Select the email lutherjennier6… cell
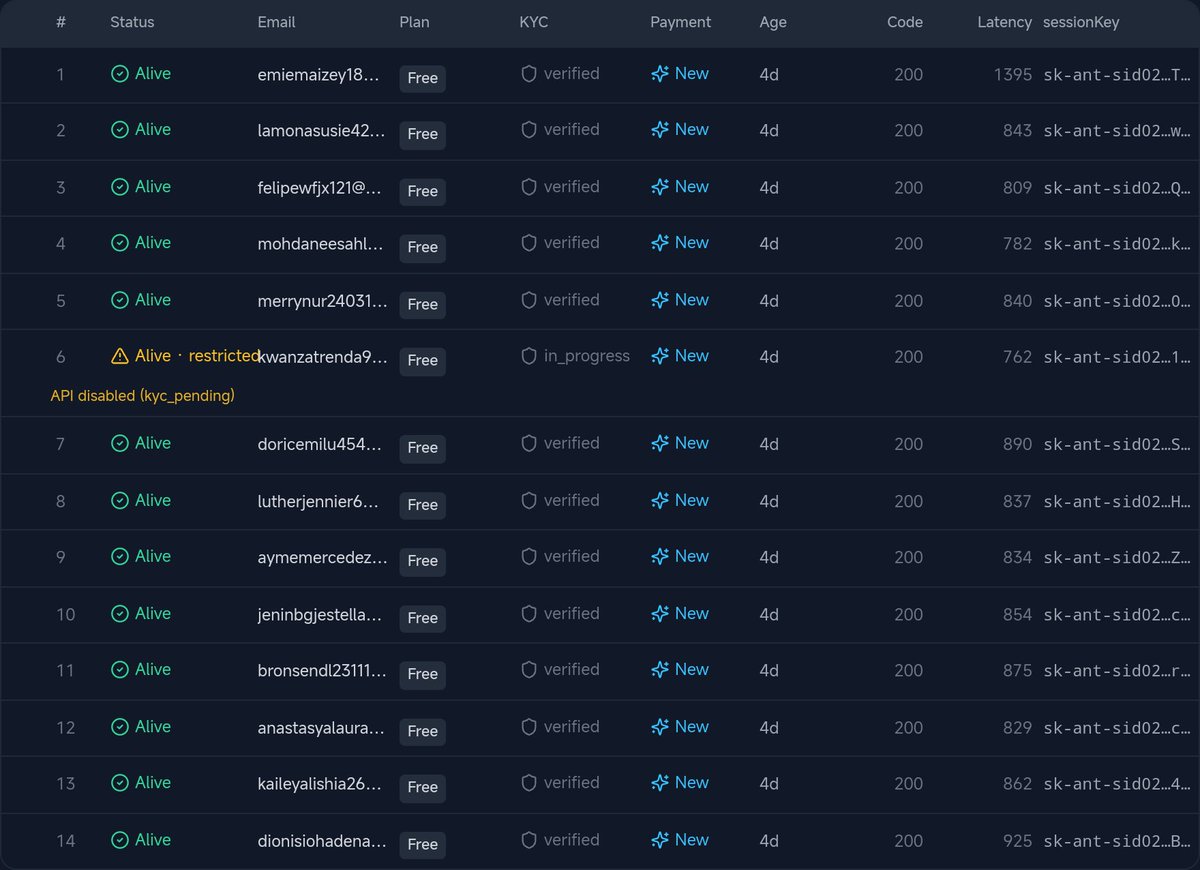The width and height of the screenshot is (1200, 870). click(319, 500)
